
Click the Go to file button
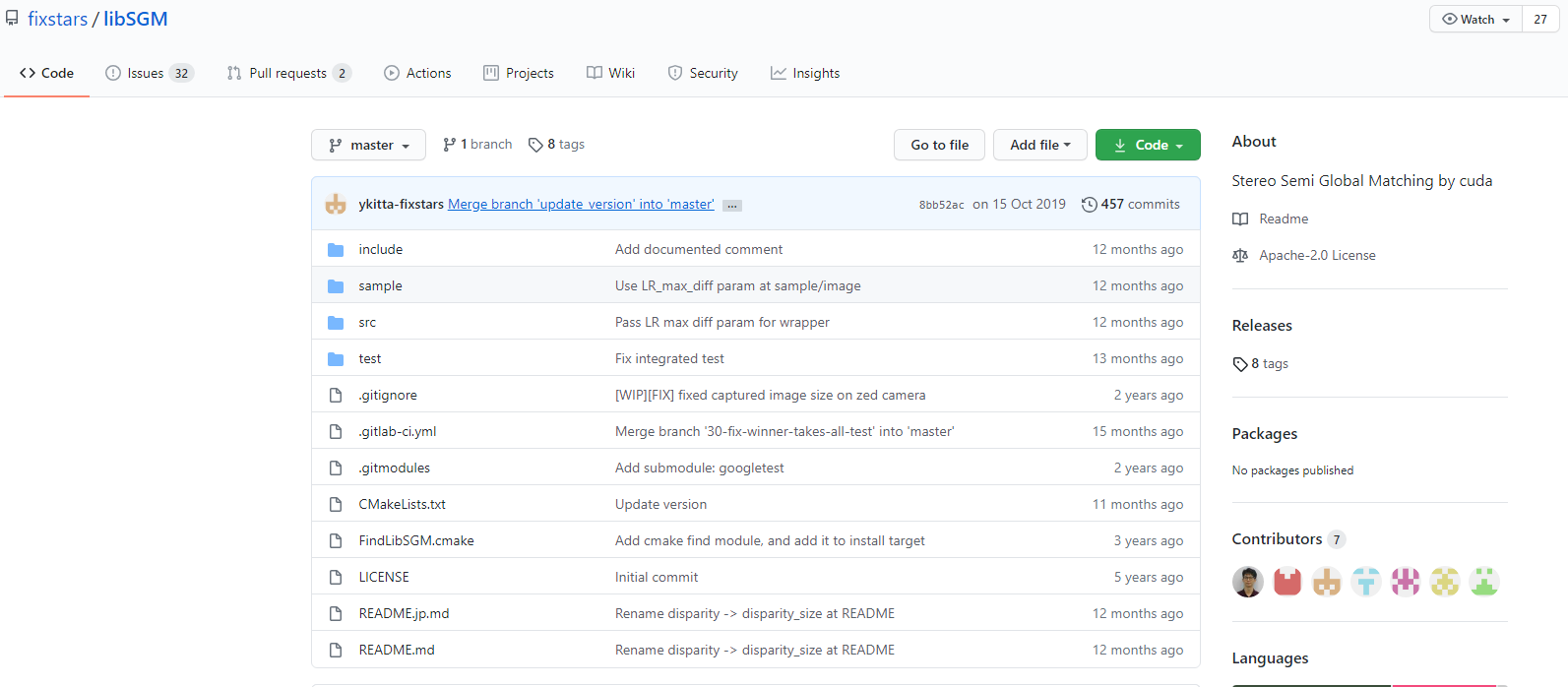click(x=939, y=145)
